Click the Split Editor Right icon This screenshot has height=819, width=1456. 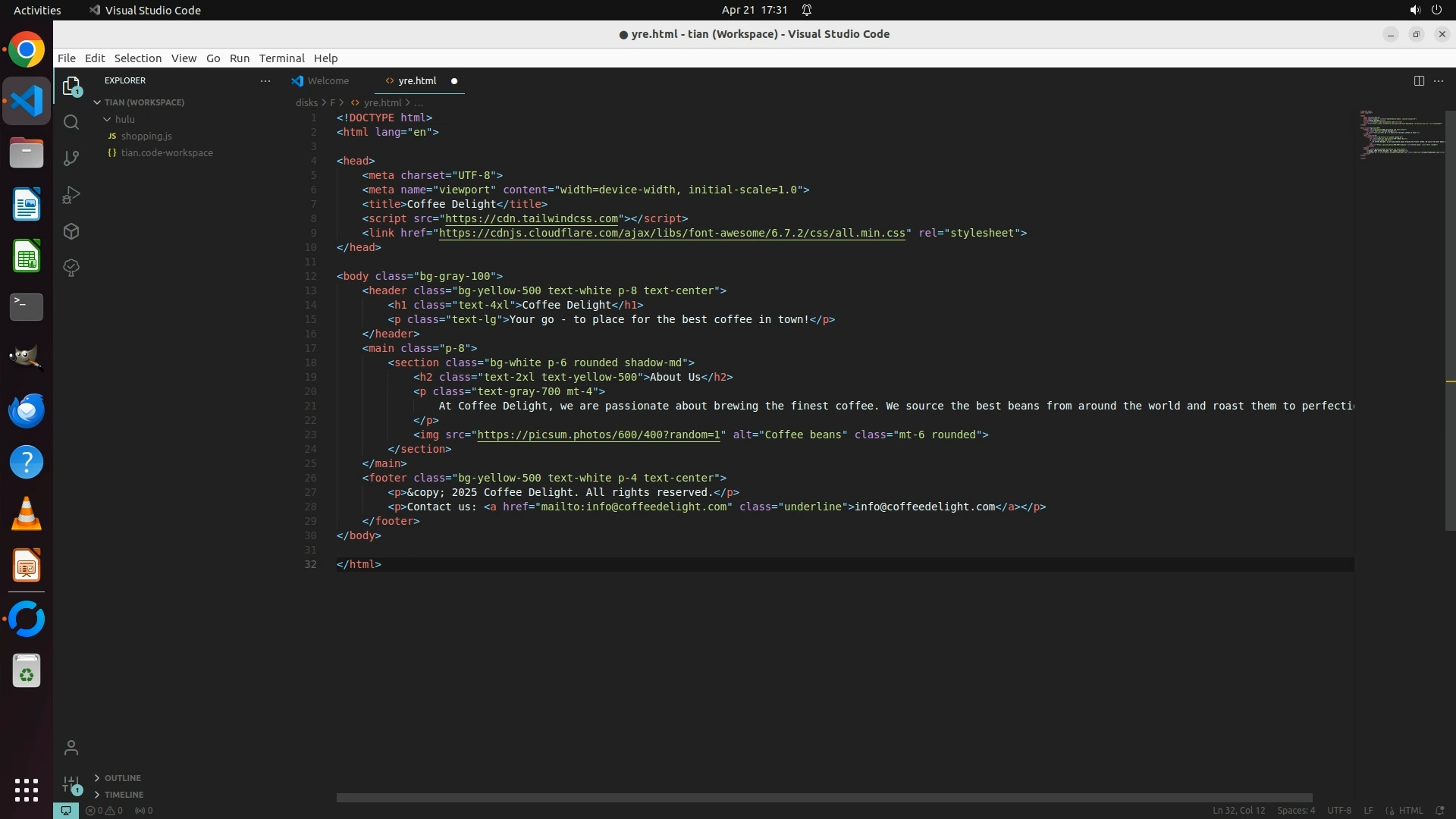pyautogui.click(x=1418, y=80)
